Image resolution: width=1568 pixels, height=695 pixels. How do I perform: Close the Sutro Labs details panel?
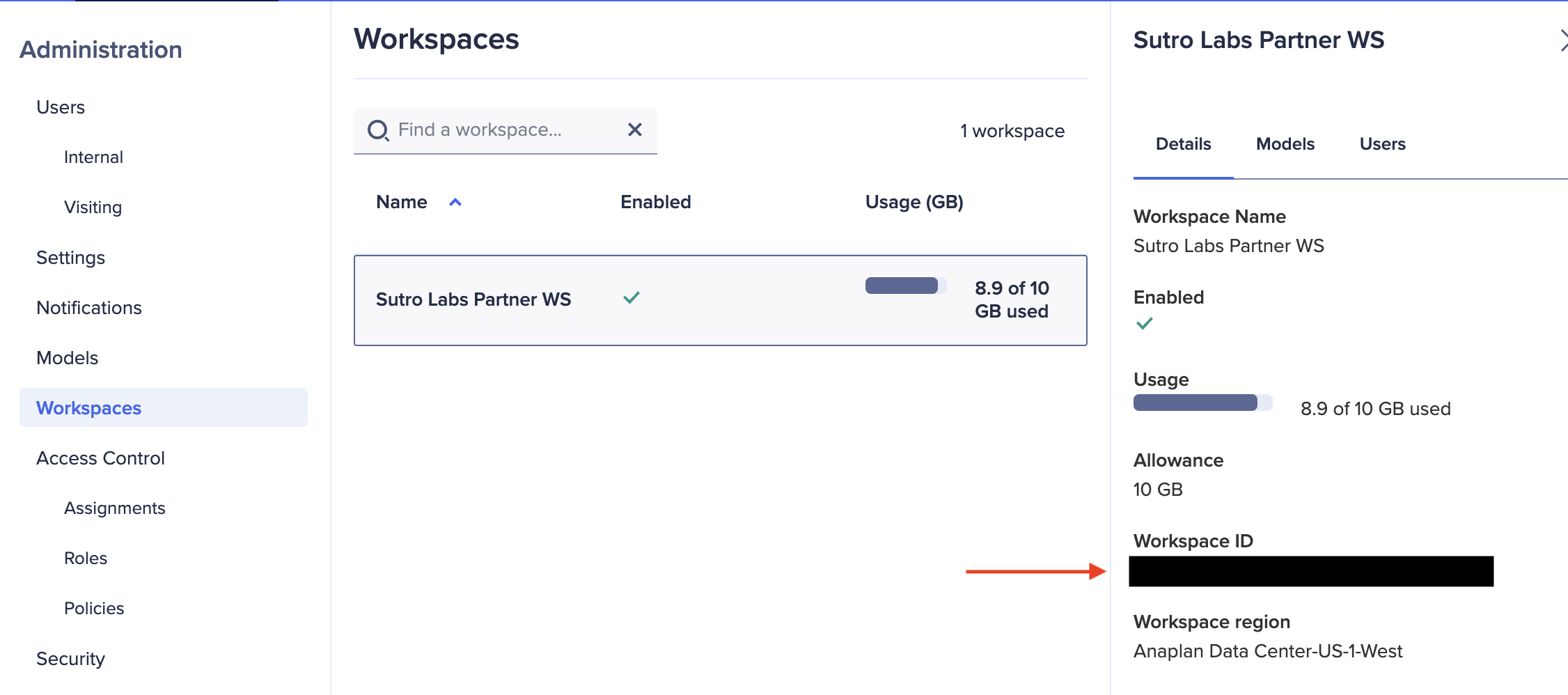1562,40
